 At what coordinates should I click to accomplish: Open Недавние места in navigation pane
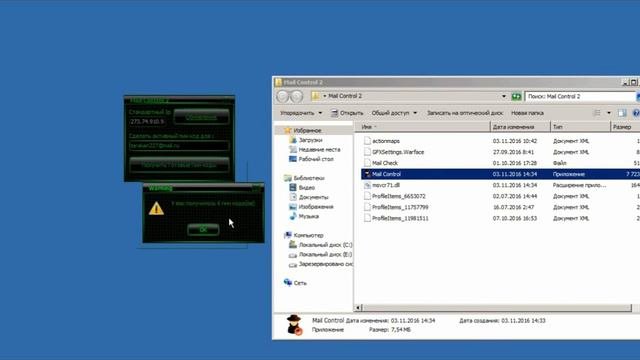coord(319,149)
